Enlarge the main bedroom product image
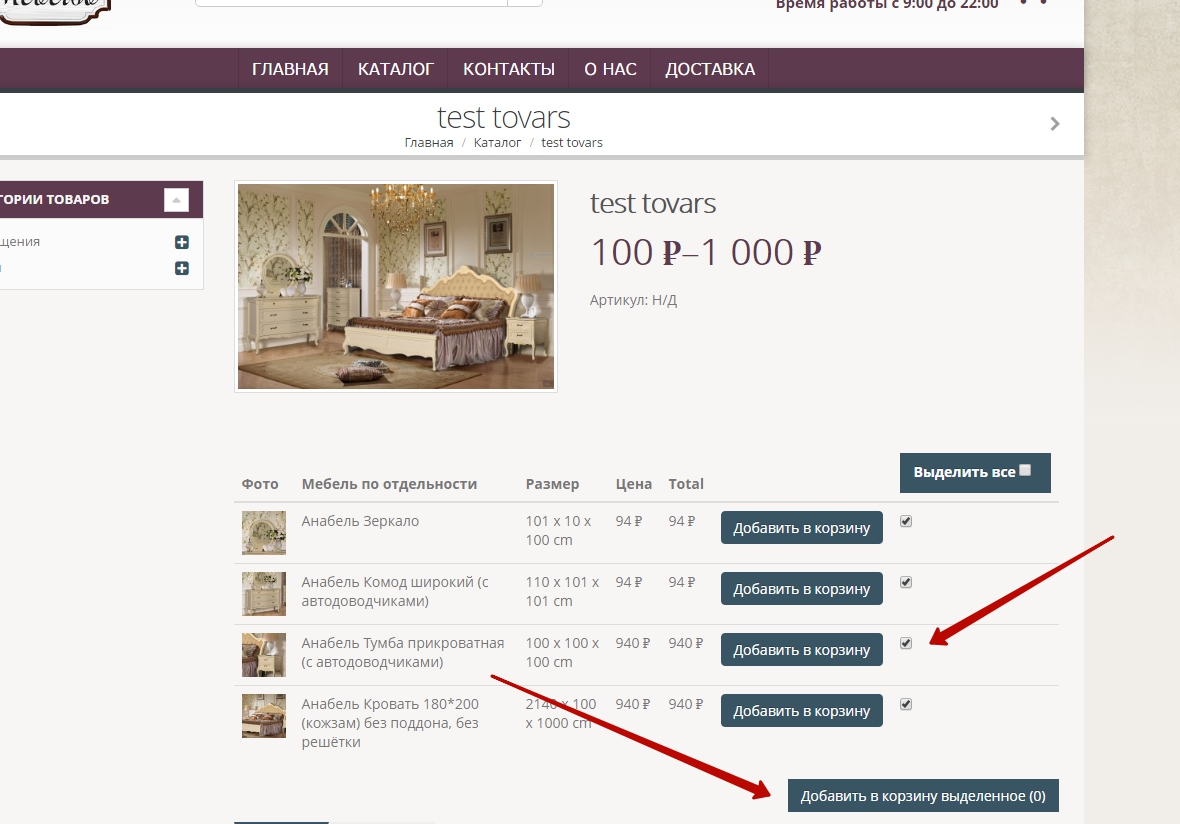The width and height of the screenshot is (1180, 824). click(x=395, y=286)
